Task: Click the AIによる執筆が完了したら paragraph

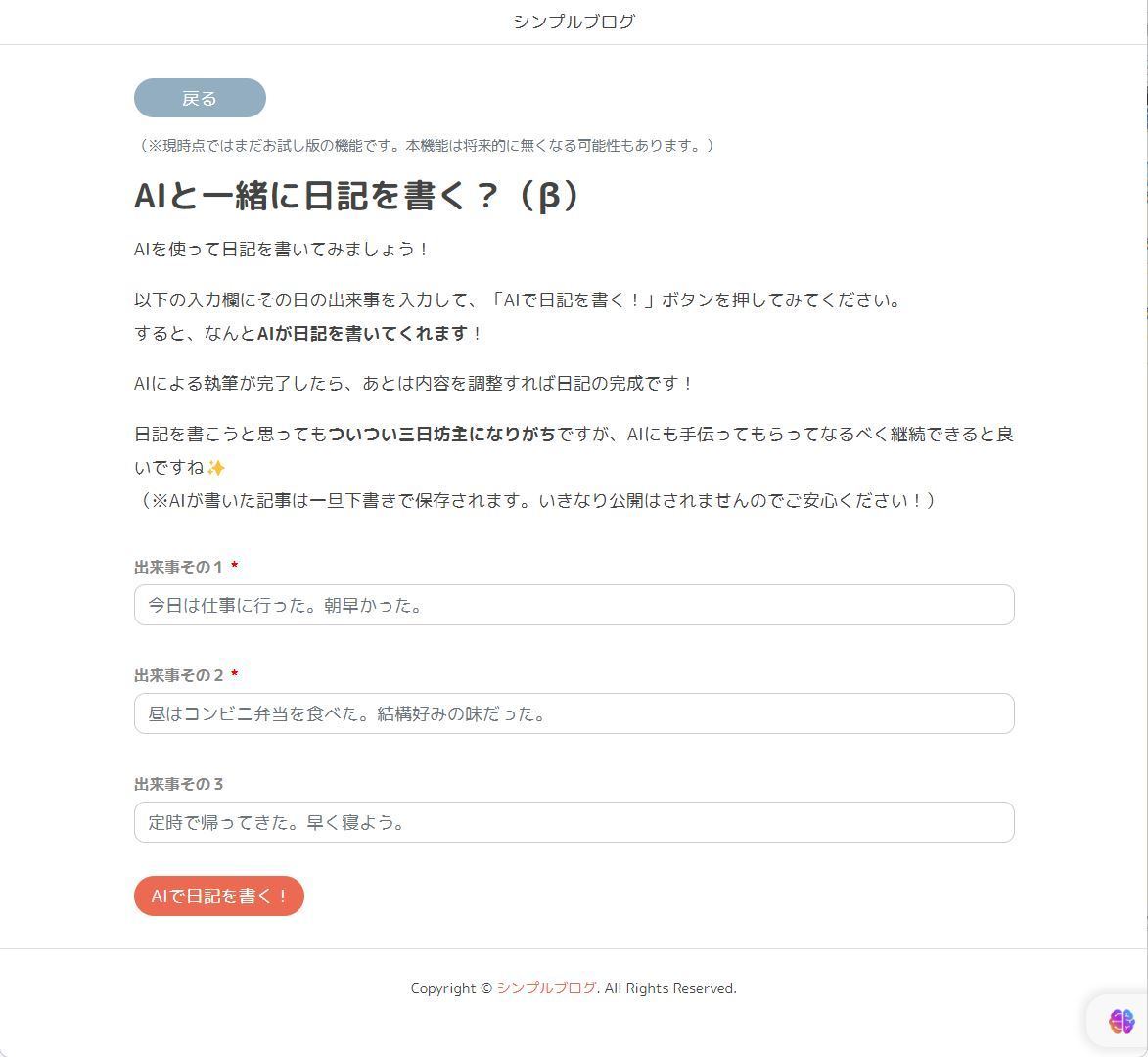Action: (414, 383)
